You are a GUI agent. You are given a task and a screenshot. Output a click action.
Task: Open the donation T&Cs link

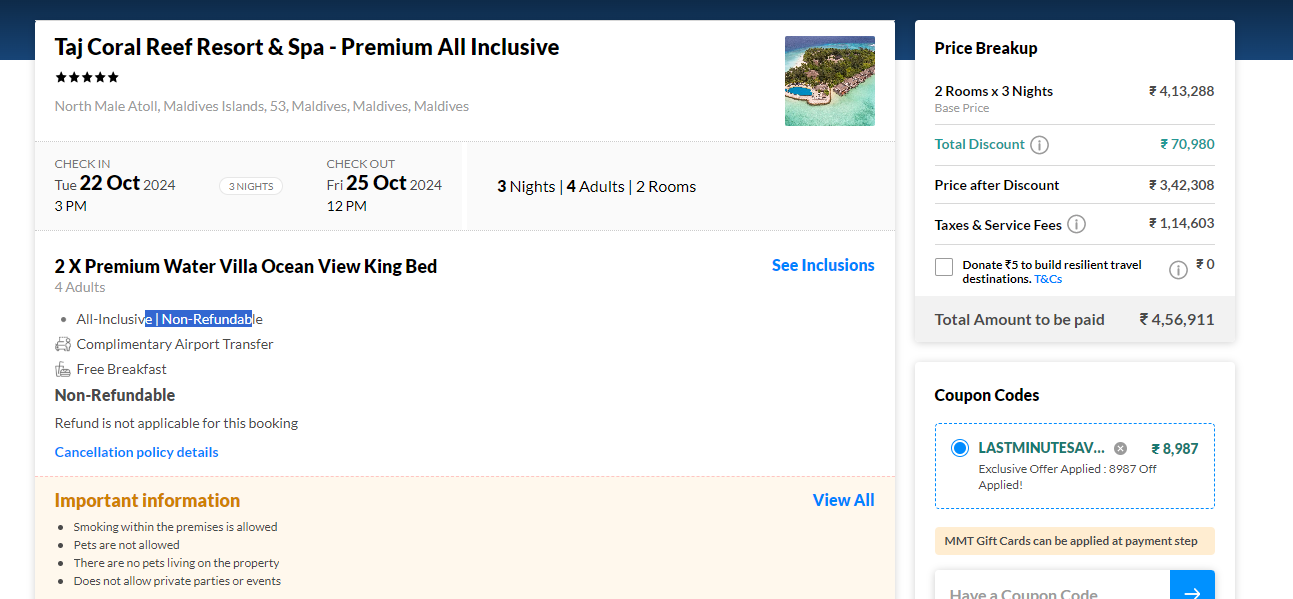pos(1048,279)
